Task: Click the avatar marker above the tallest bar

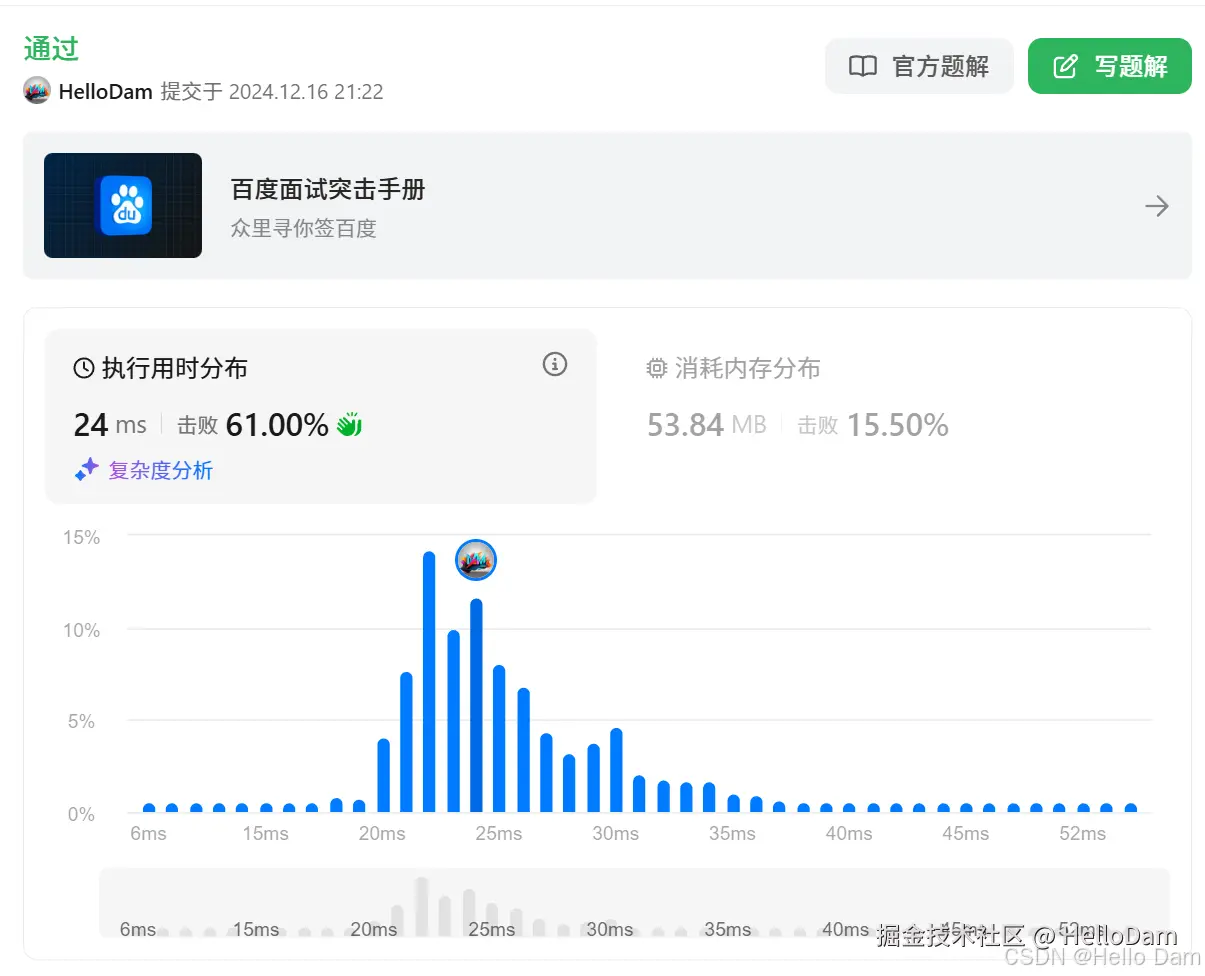Action: (x=475, y=560)
